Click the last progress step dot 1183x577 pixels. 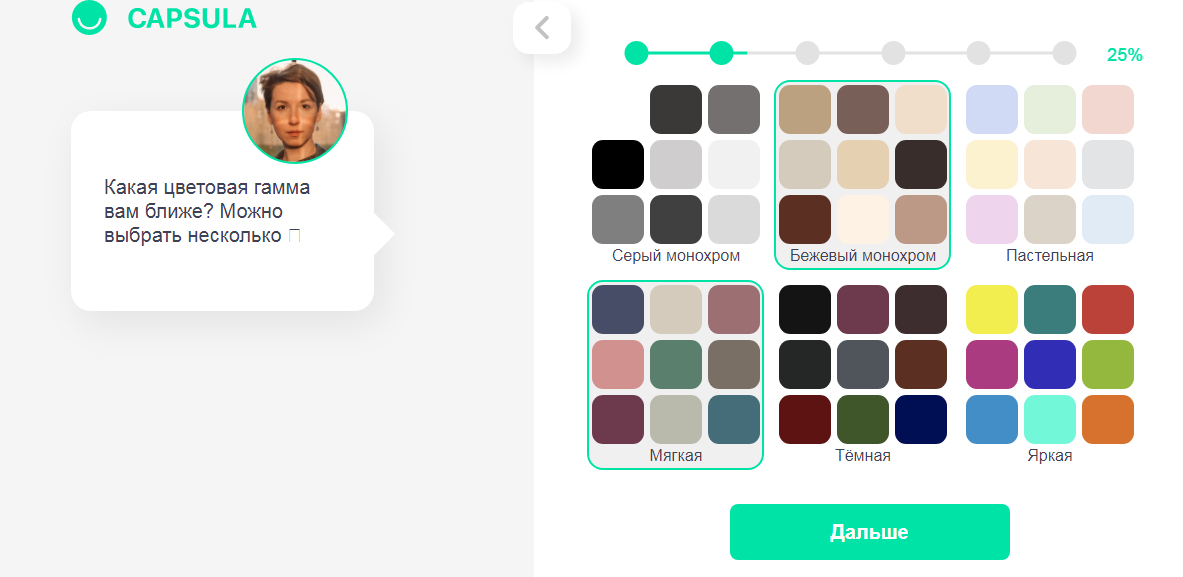(1065, 53)
